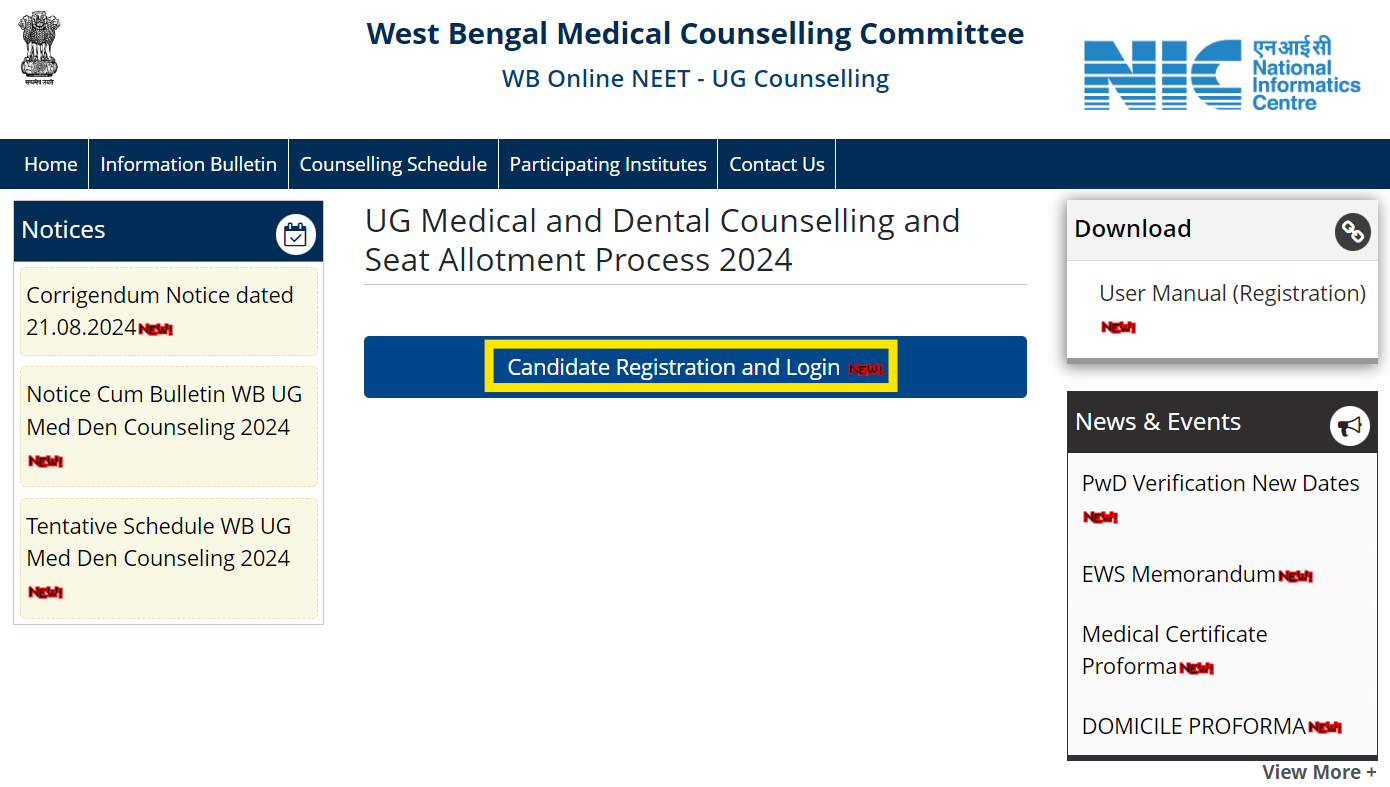Open PwD Verification New Dates news

point(1220,483)
